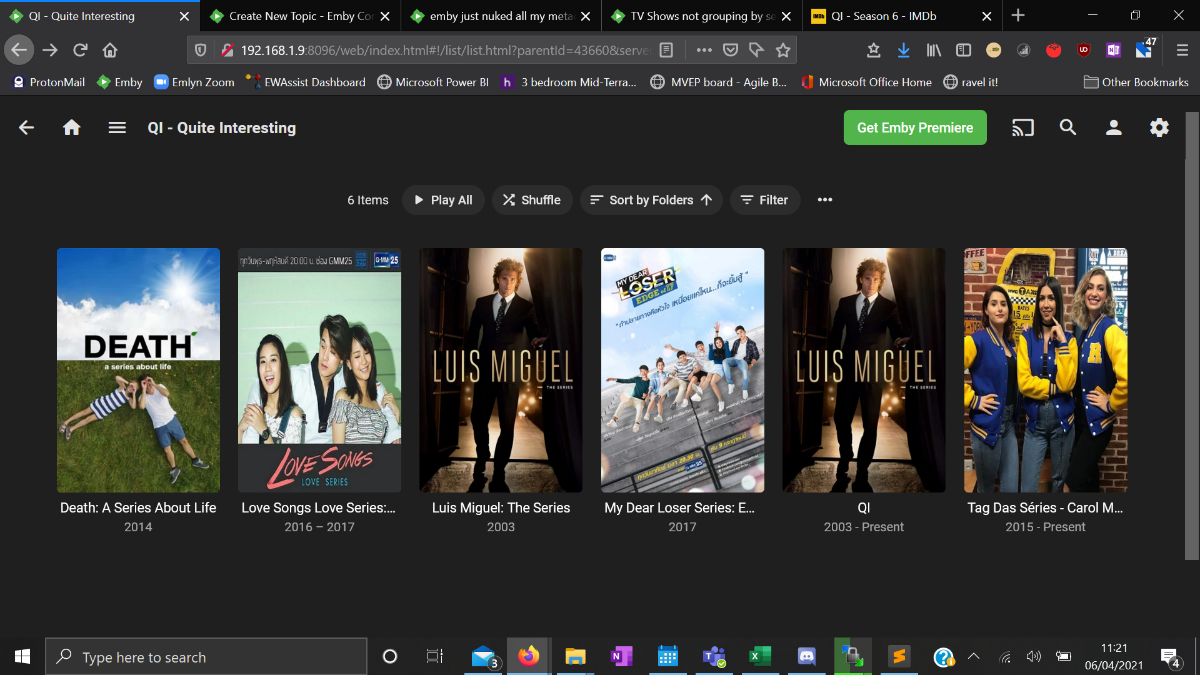Open Emby settings gear icon
1200x675 pixels.
point(1159,128)
